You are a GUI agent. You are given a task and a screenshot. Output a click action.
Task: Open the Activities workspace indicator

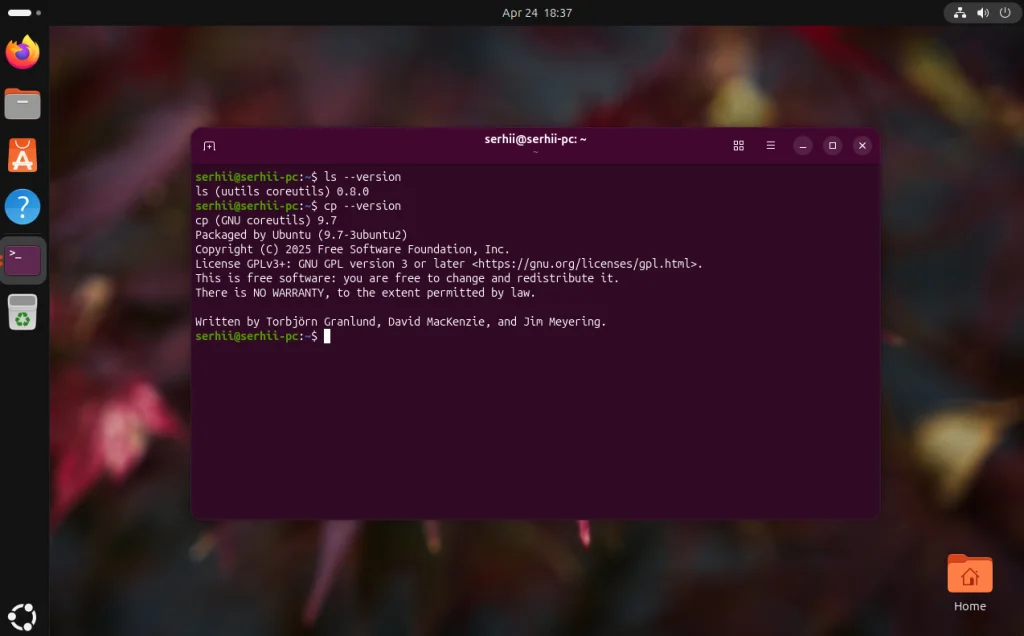coord(24,12)
